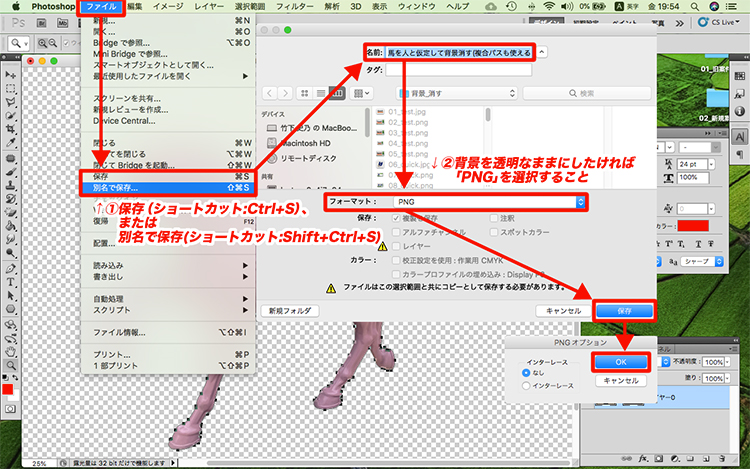Open the font size 24 pt dropdown
The image size is (750, 469).
(x=711, y=164)
